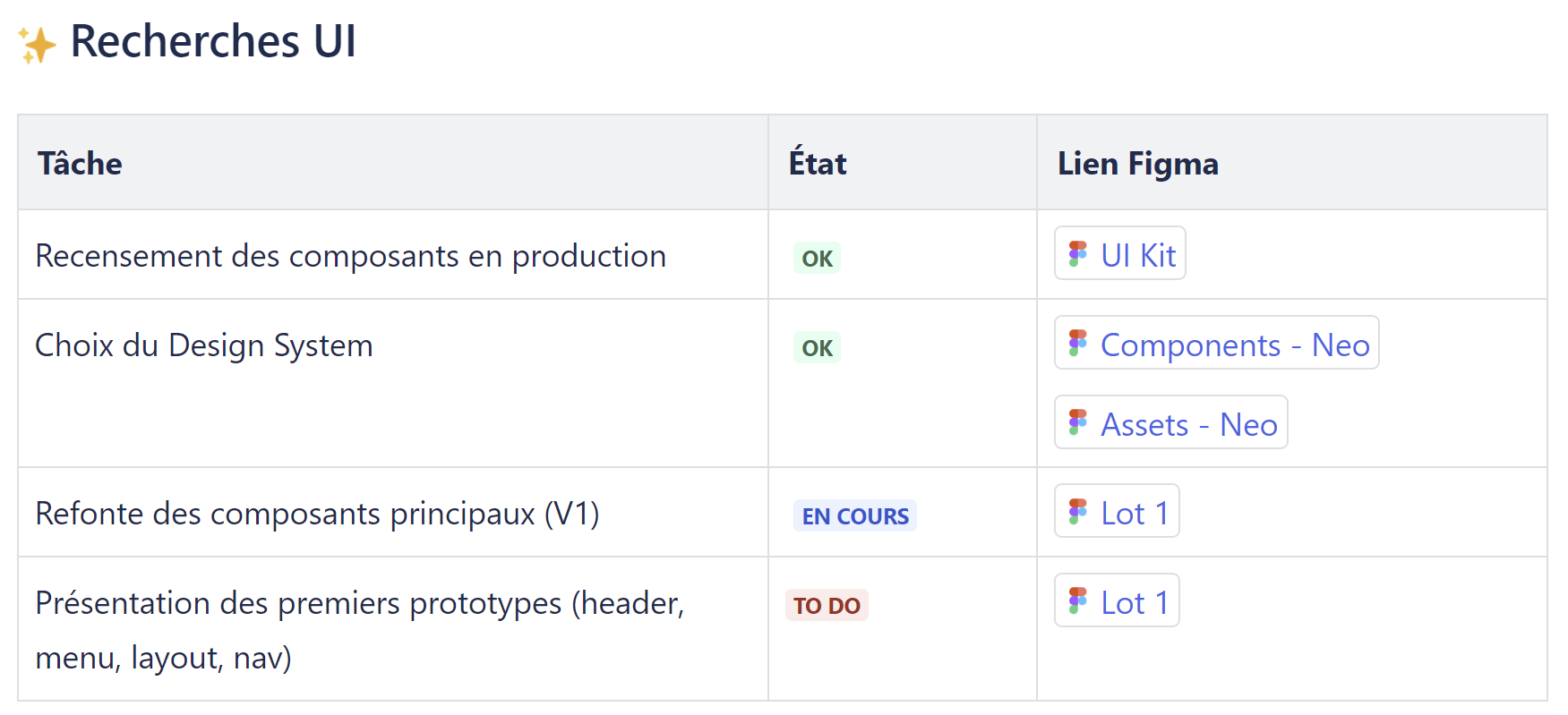
Task: Click Figma icon of Lot 1 in Refonte row
Action: [1078, 512]
